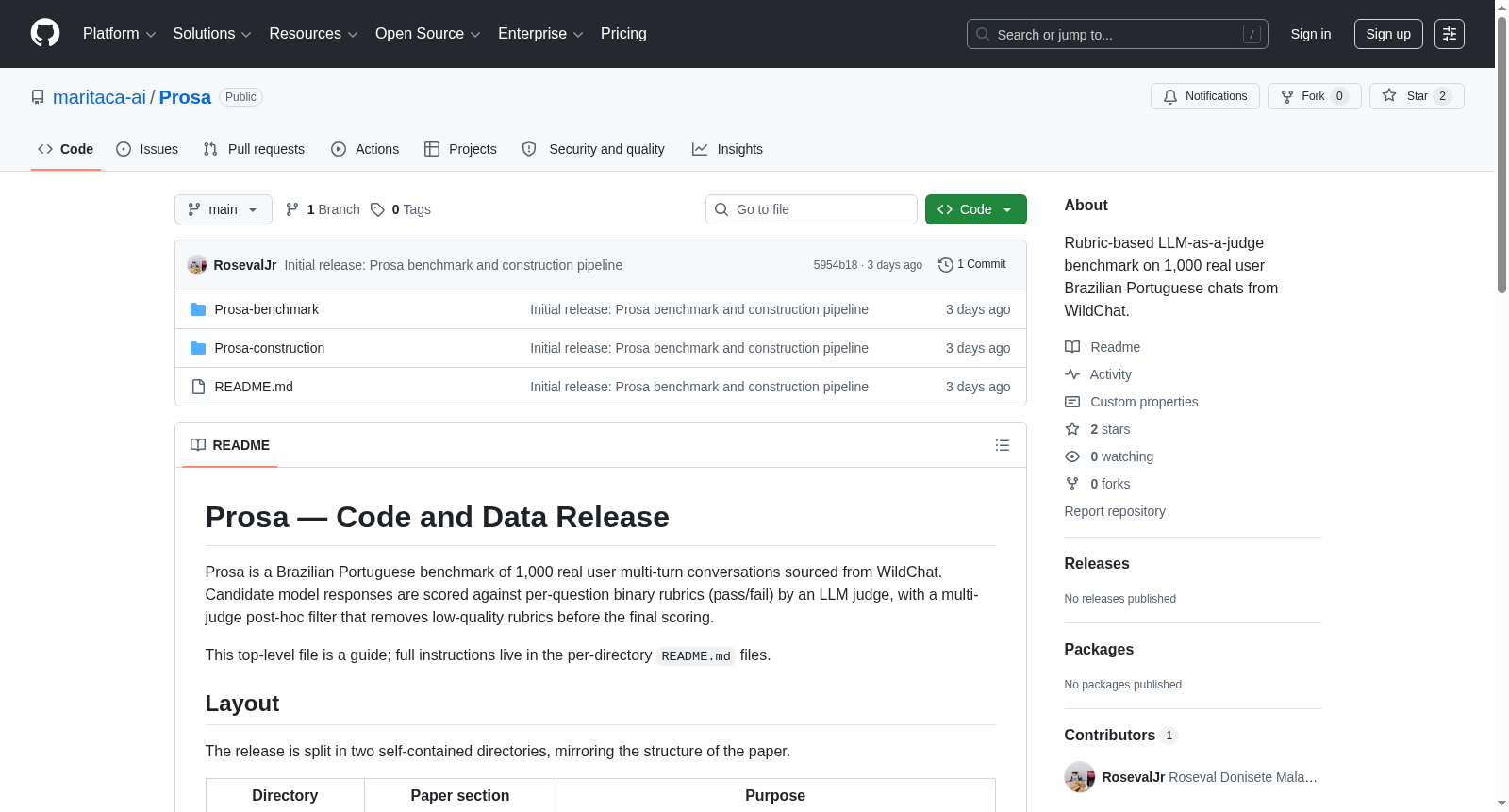Click the 5954b18 commit hash
The height and width of the screenshot is (812, 1509).
tap(836, 265)
